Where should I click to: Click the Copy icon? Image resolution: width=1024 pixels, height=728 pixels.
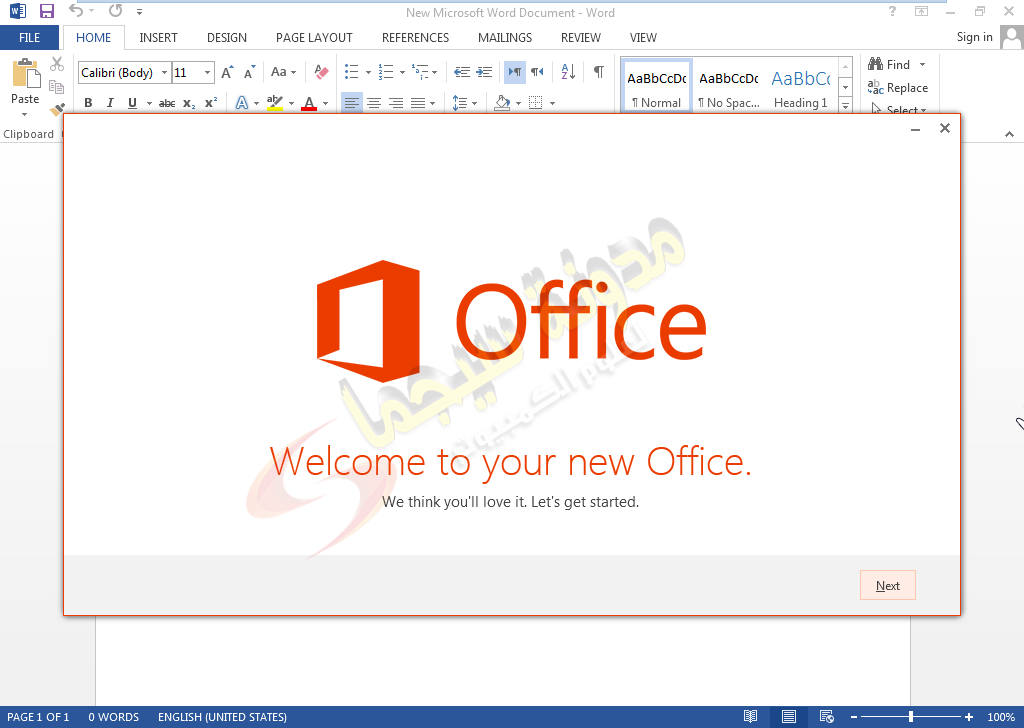coord(57,87)
